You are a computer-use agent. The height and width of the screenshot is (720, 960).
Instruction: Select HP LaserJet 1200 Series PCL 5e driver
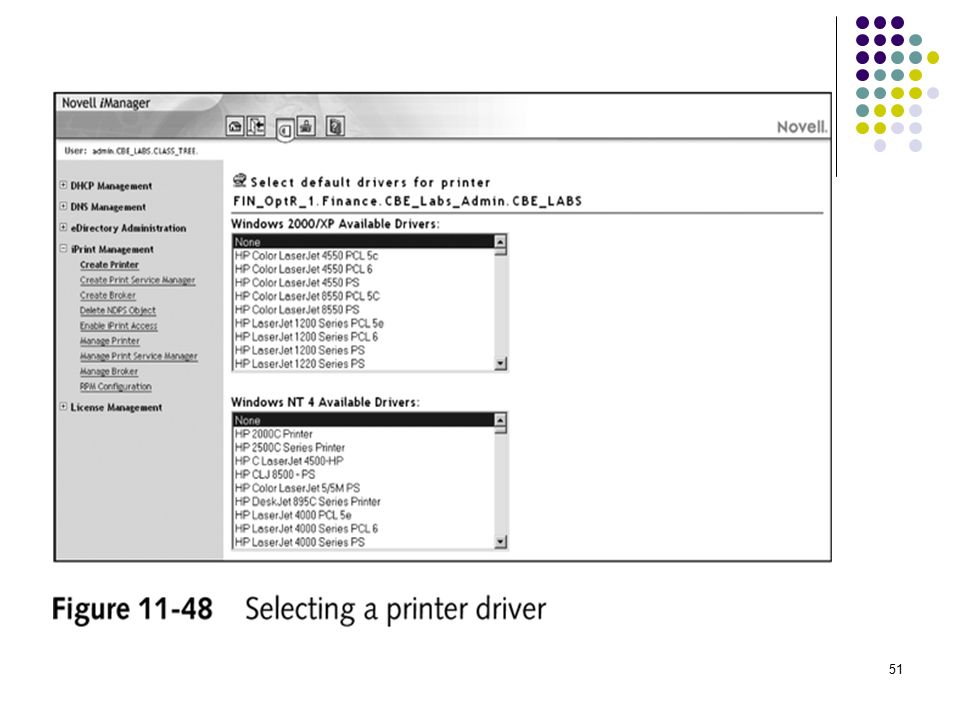tap(364, 323)
